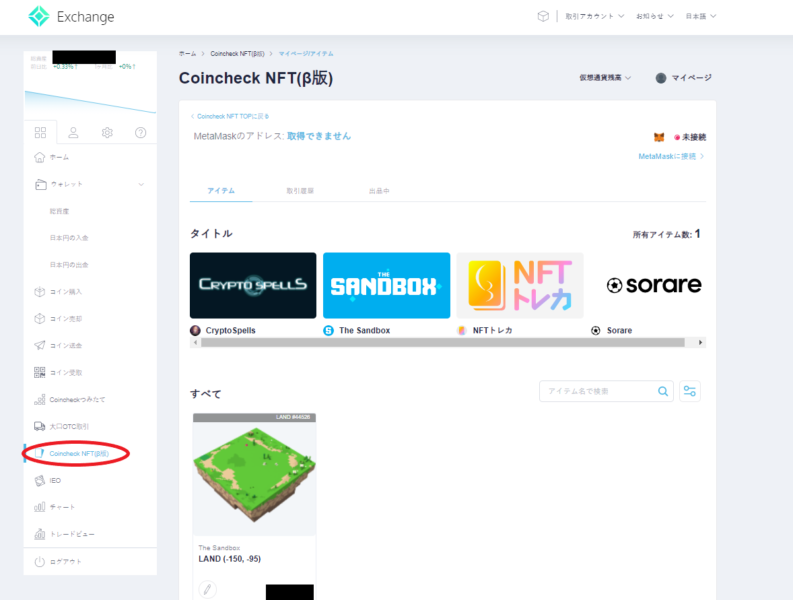Click the small CryptoSpells round icon
Screen dimensions: 793x600
[195, 330]
